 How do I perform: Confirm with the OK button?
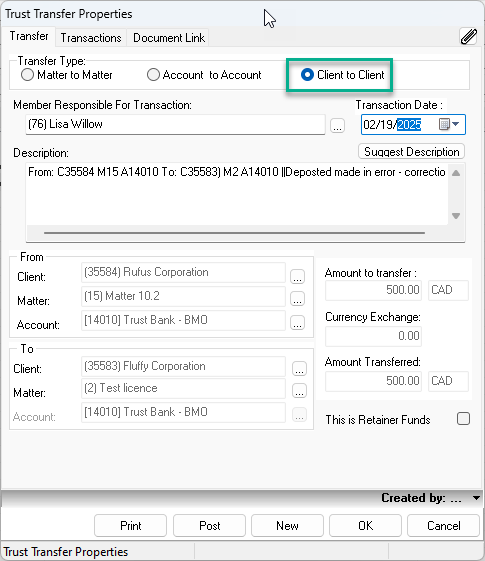click(x=365, y=526)
